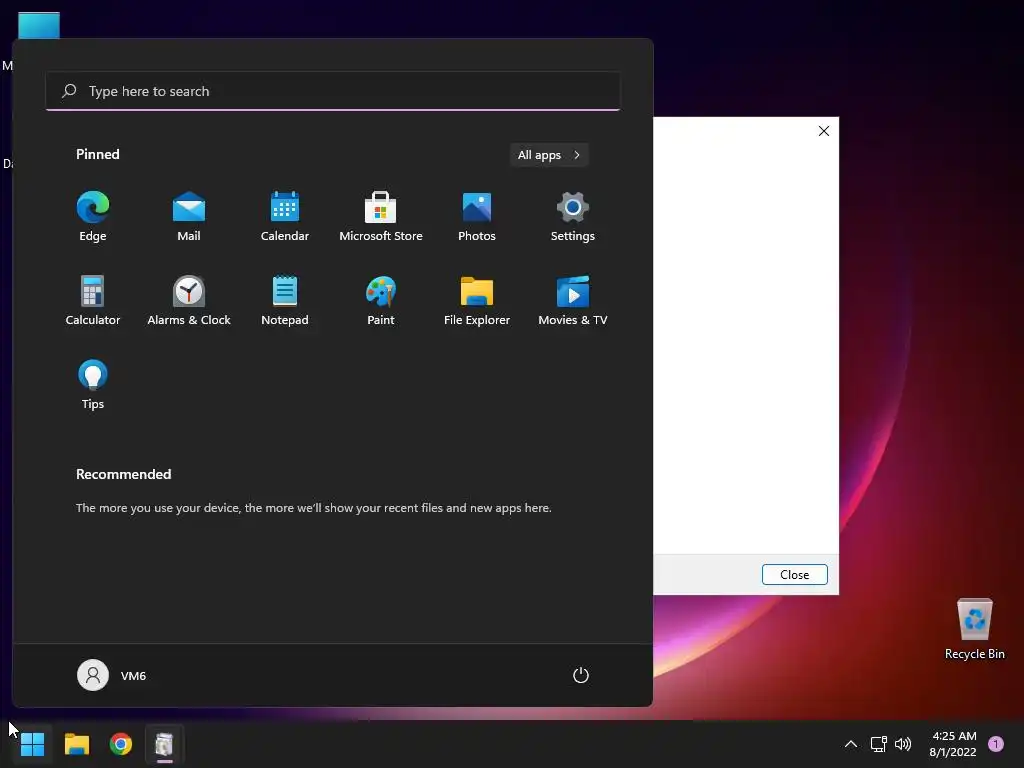Image resolution: width=1024 pixels, height=768 pixels.
Task: Open the Calendar app
Action: point(285,217)
